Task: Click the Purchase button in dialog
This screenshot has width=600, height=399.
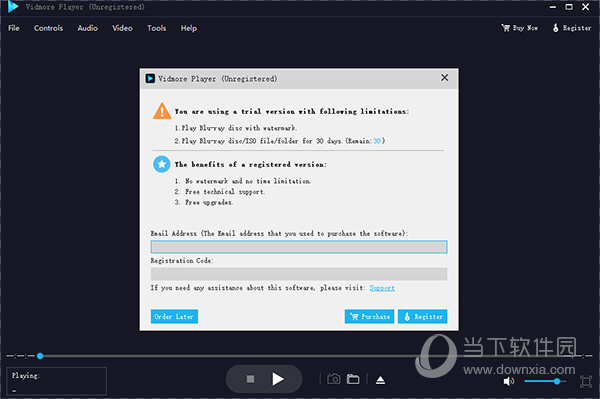Action: point(369,316)
